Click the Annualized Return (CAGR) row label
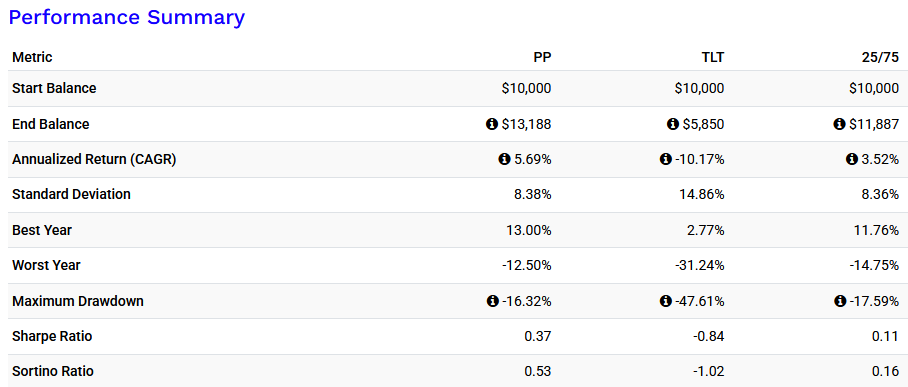This screenshot has width=908, height=387. tap(94, 159)
